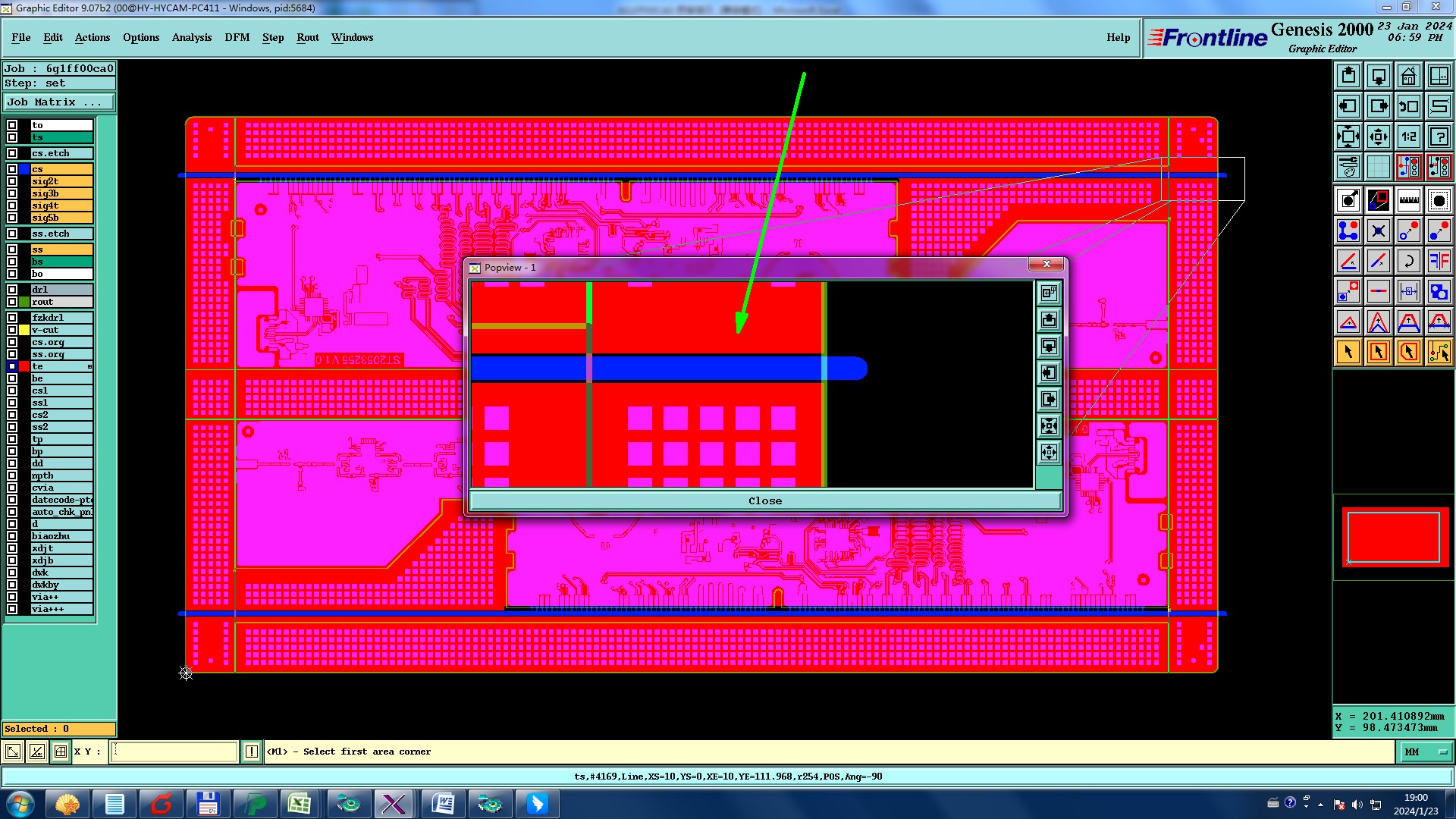Enable the drl layer checkbox
This screenshot has width=1456, height=819.
click(x=12, y=290)
